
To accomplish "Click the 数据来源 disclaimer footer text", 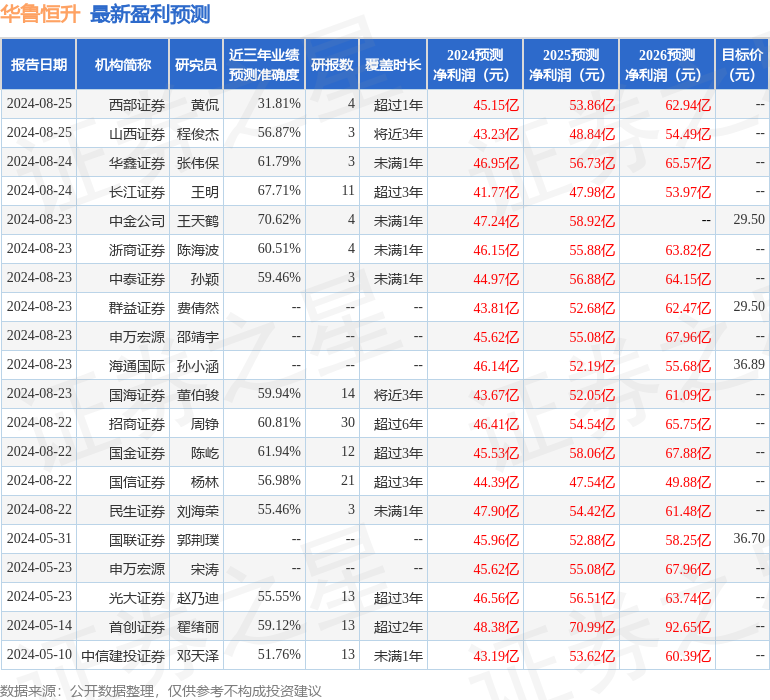I will coord(161,691).
